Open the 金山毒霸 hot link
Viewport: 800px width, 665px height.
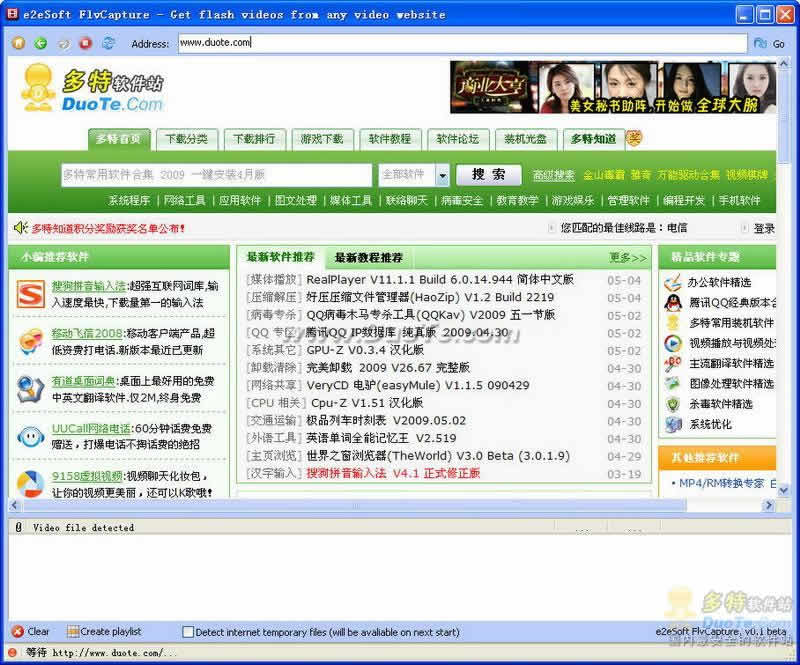point(604,175)
